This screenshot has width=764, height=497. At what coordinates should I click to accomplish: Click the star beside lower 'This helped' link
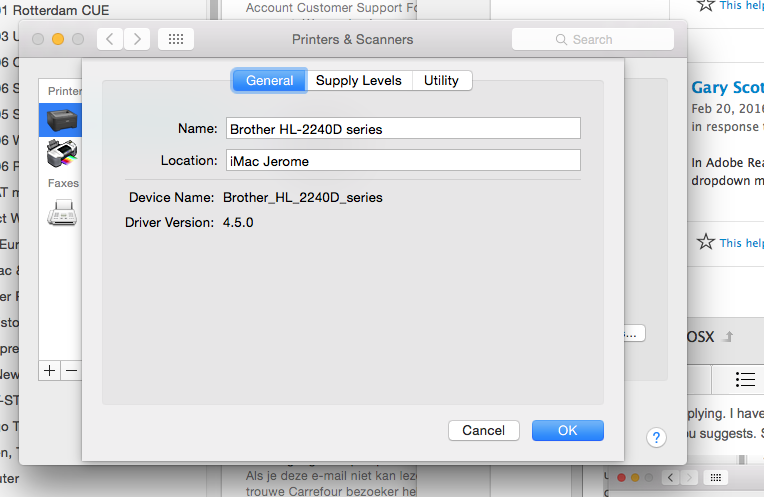click(705, 242)
